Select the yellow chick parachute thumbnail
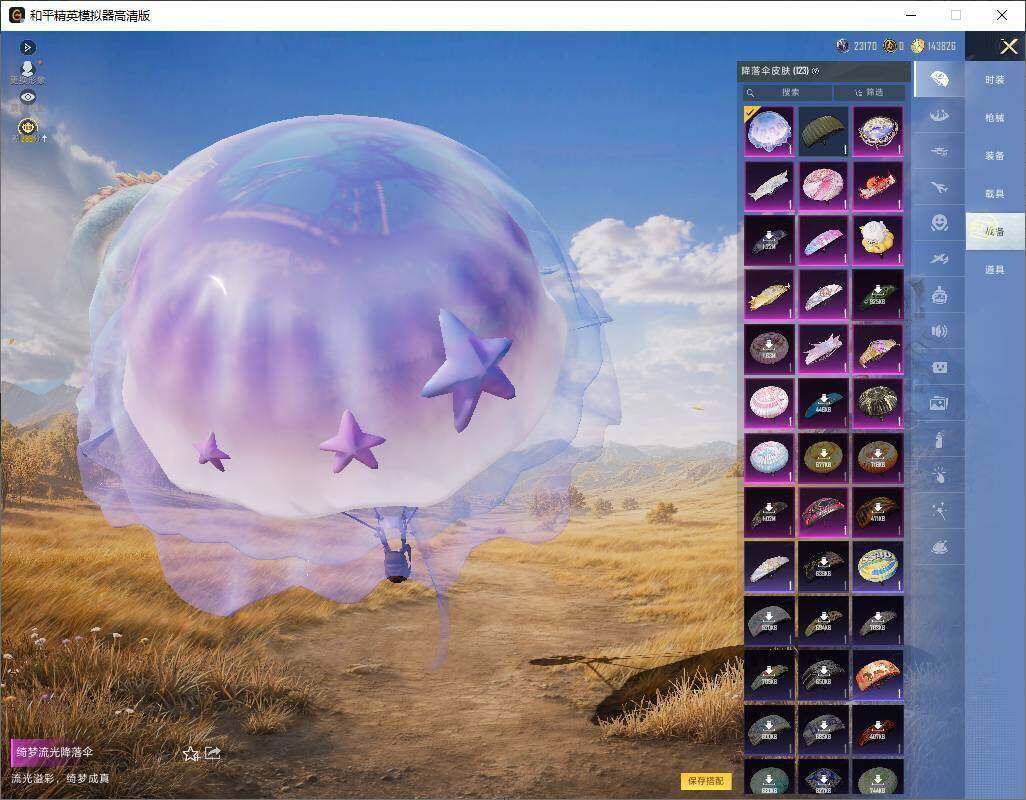This screenshot has height=800, width=1026. pyautogui.click(x=877, y=240)
